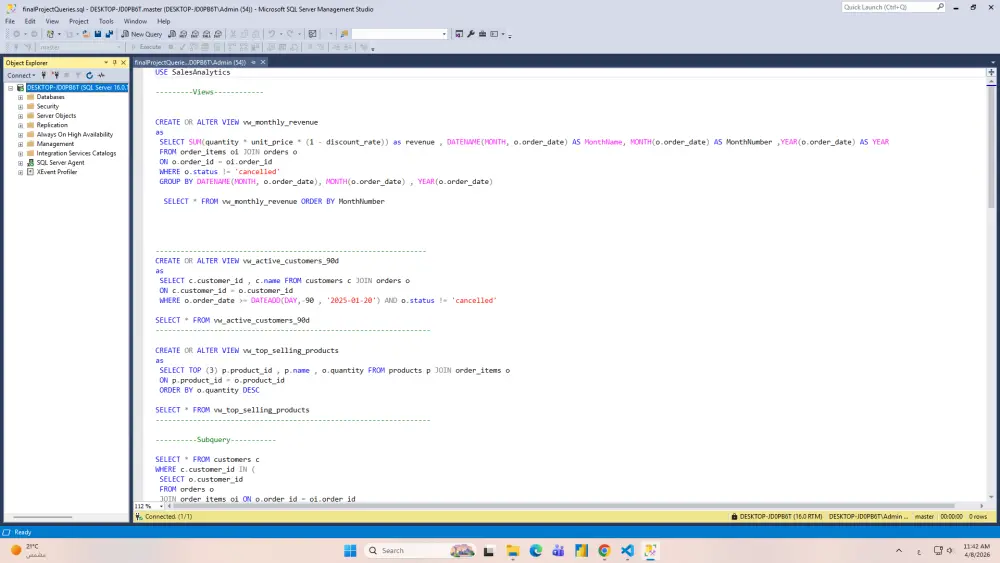Click the editor horizontal scrollbar
1000x563 pixels.
[x=574, y=506]
